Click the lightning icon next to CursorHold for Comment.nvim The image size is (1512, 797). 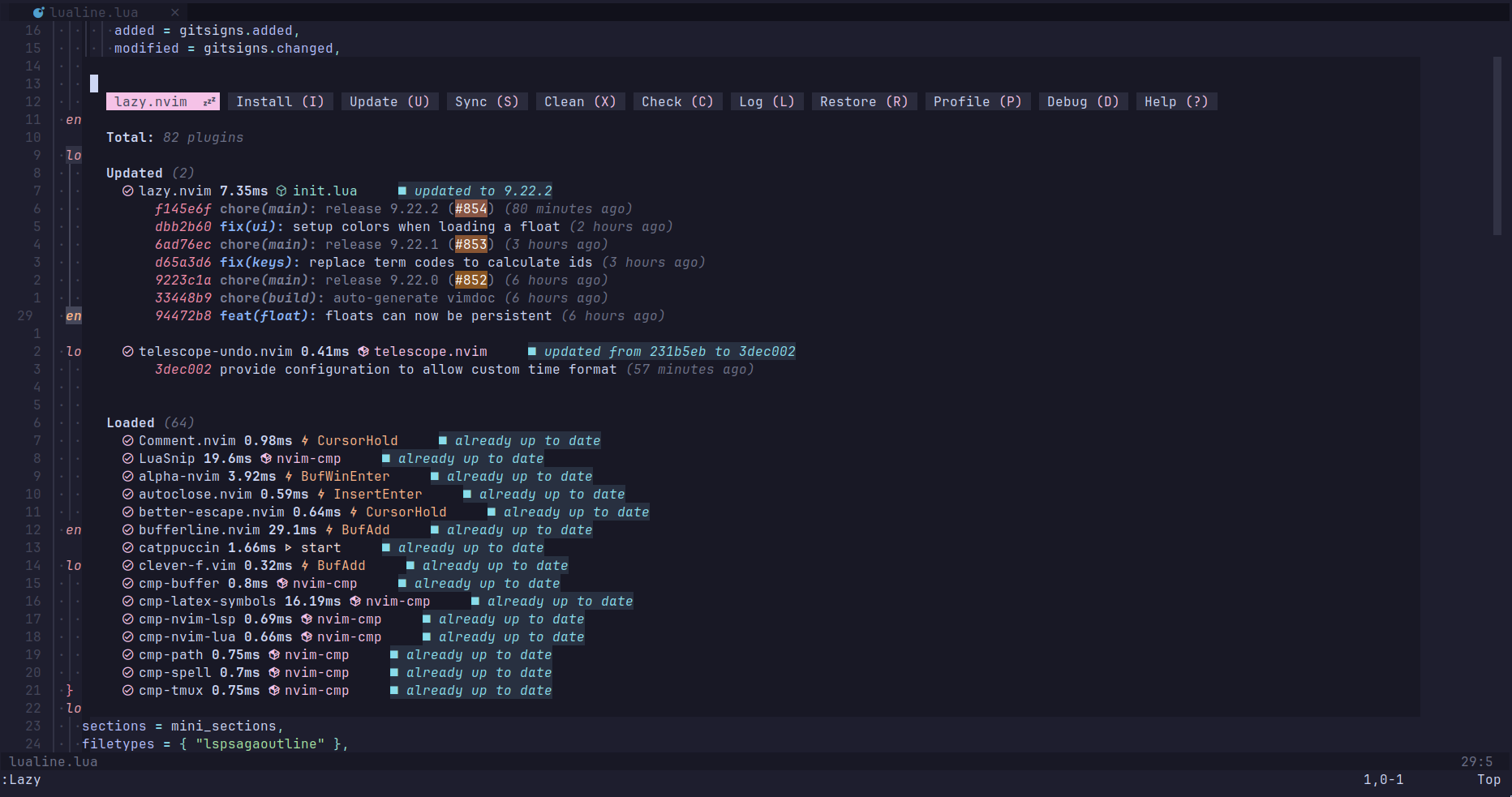click(x=304, y=440)
